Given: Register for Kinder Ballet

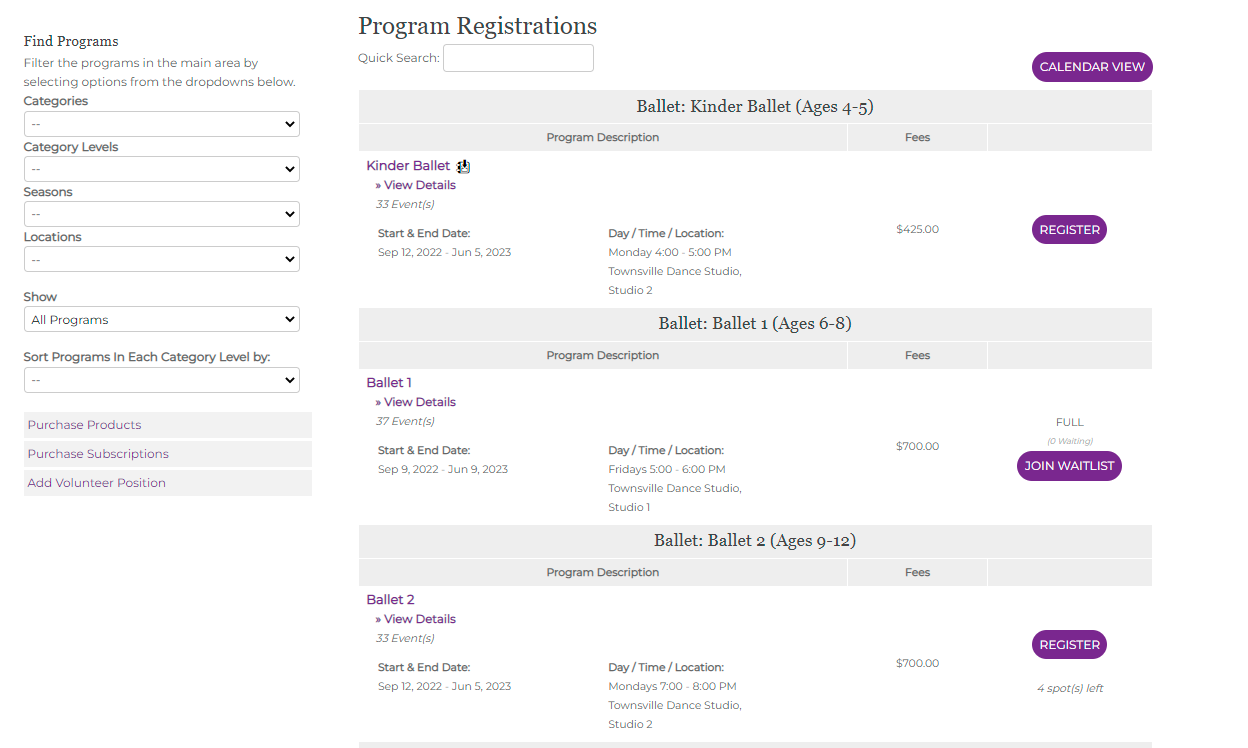Looking at the screenshot, I should (1069, 229).
